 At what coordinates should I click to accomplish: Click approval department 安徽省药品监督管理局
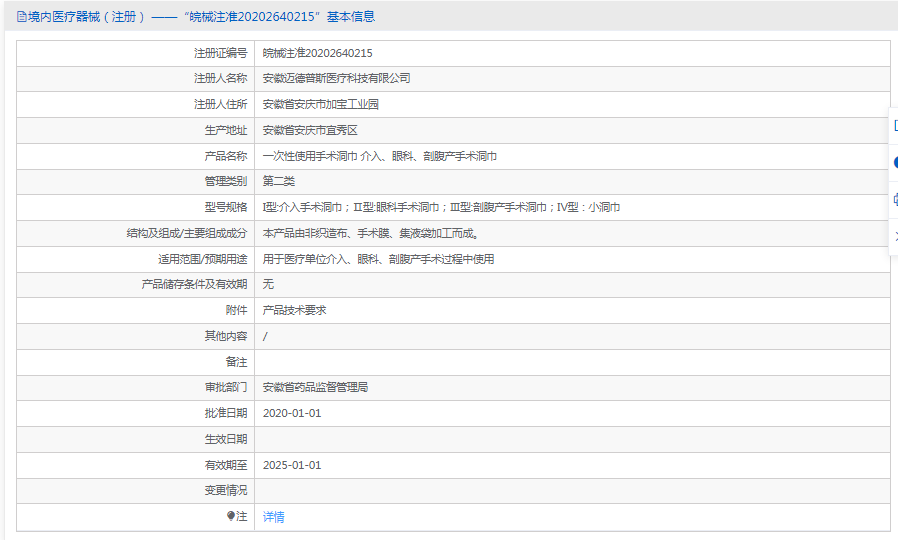coord(315,387)
